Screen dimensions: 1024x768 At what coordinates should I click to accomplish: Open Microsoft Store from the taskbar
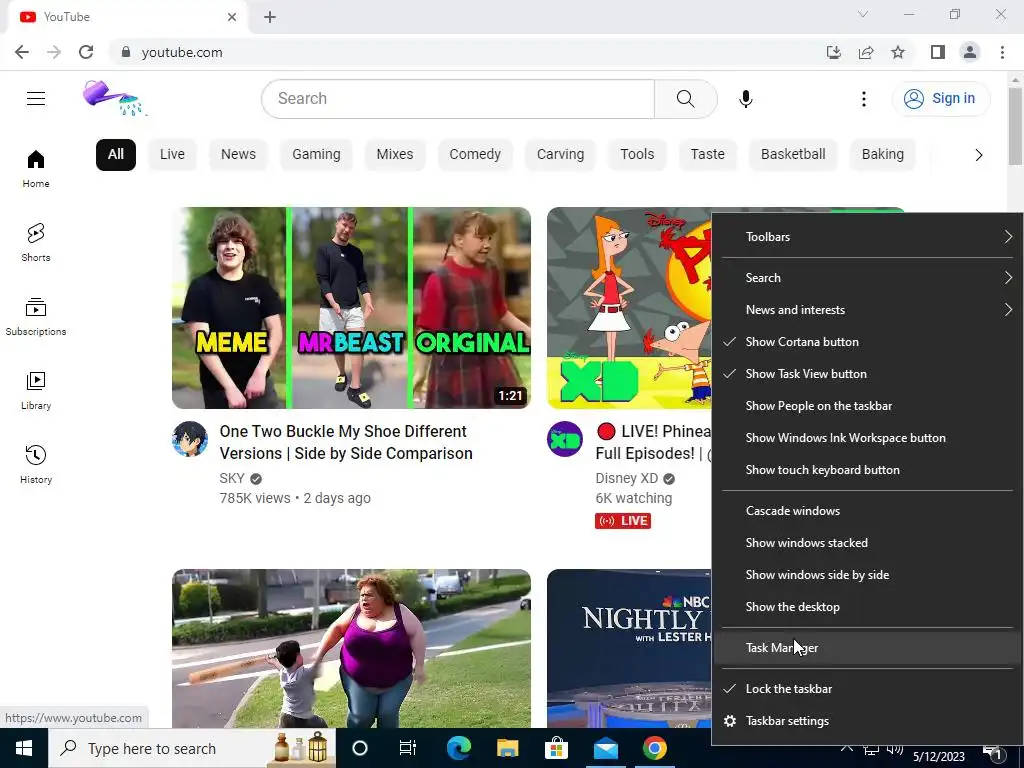coord(556,748)
